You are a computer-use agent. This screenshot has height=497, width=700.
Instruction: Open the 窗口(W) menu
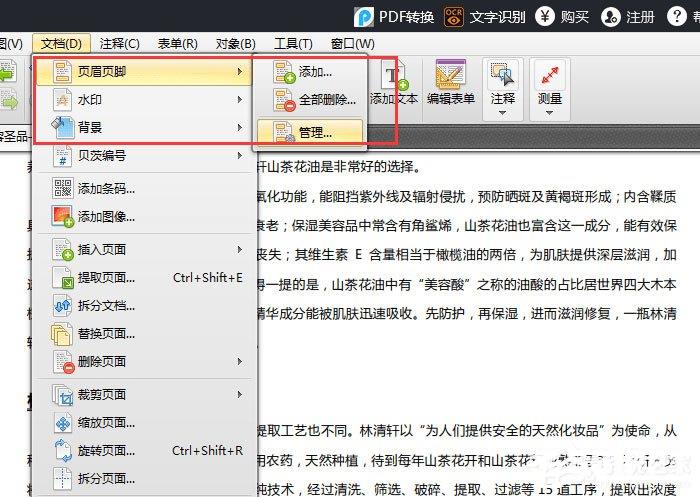pyautogui.click(x=353, y=44)
